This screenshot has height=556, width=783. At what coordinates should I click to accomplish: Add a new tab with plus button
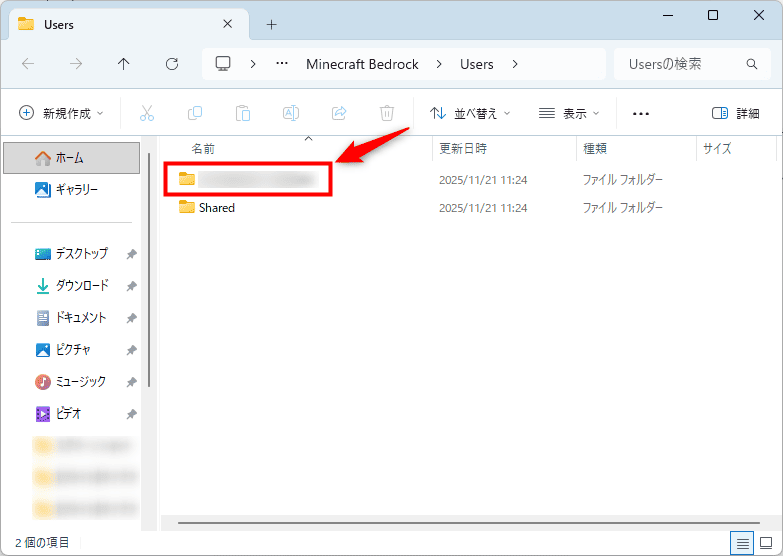[271, 24]
